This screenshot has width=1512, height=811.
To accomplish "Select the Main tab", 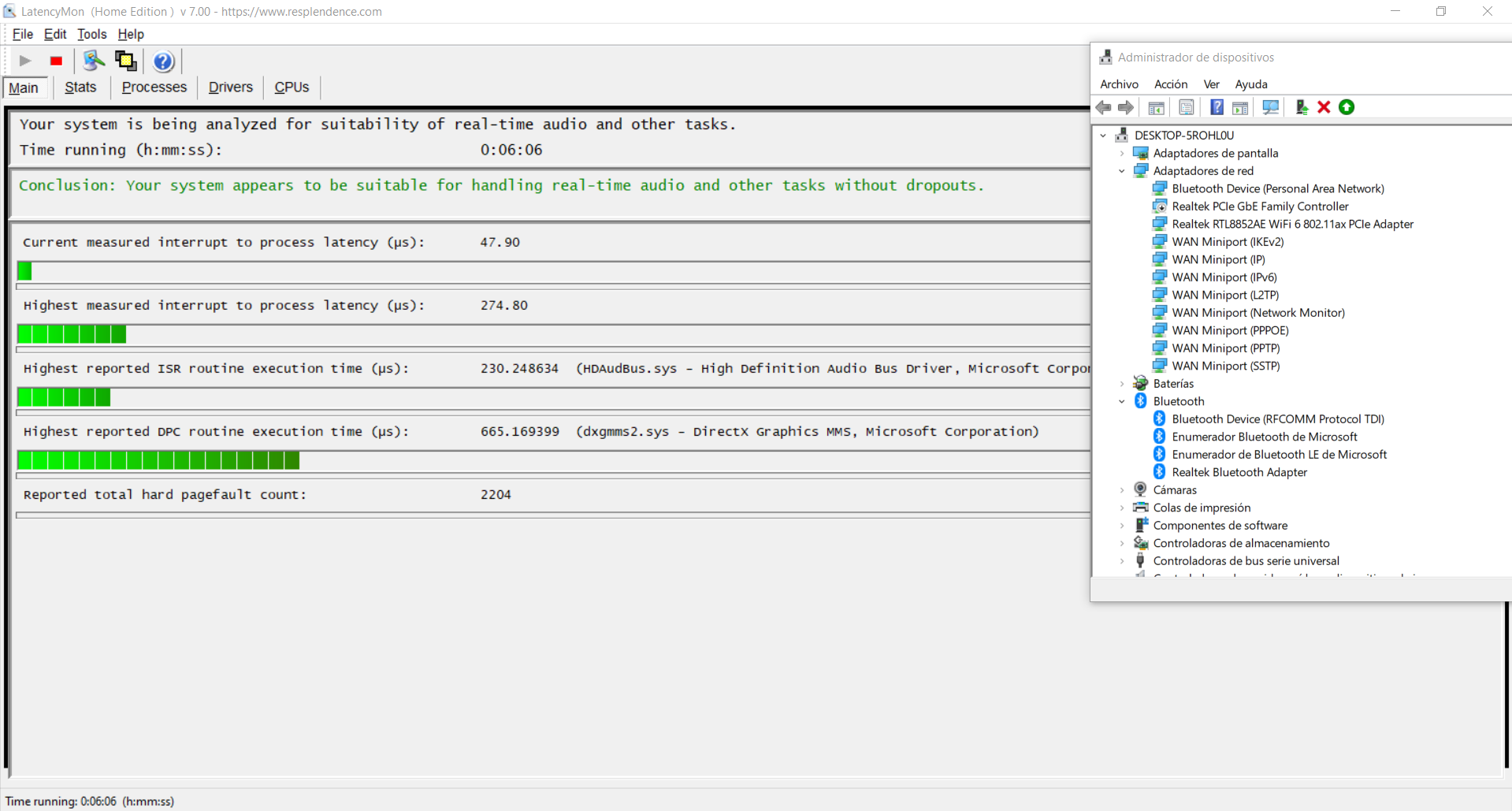I will (x=24, y=87).
